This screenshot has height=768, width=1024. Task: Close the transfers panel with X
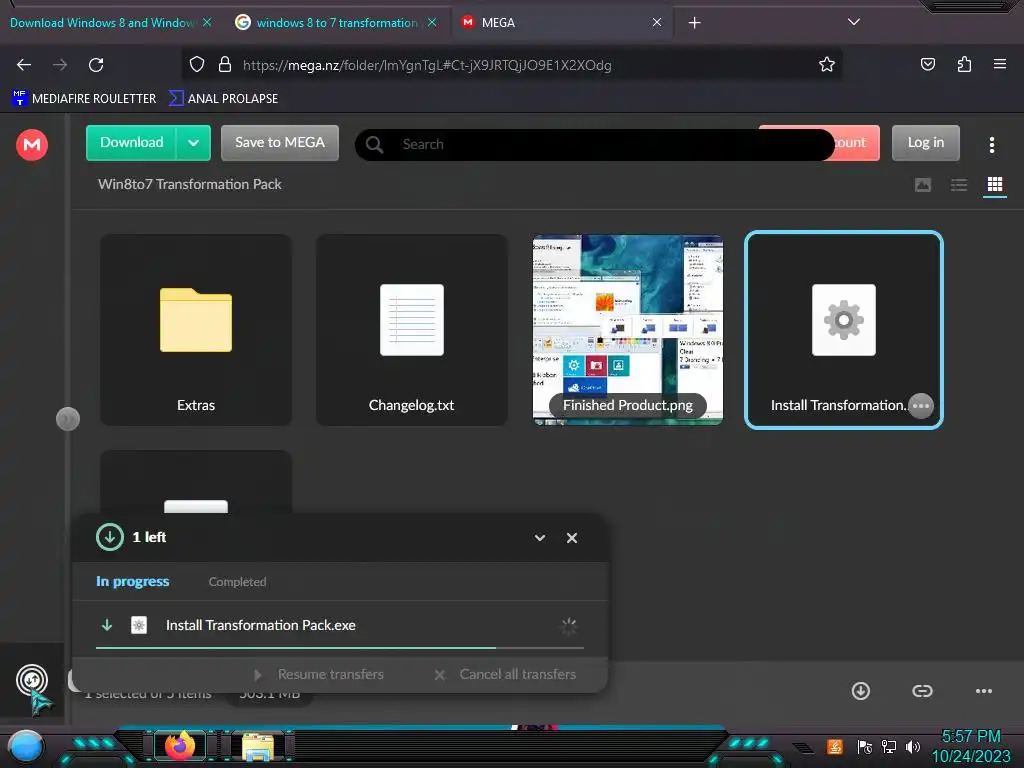(572, 538)
